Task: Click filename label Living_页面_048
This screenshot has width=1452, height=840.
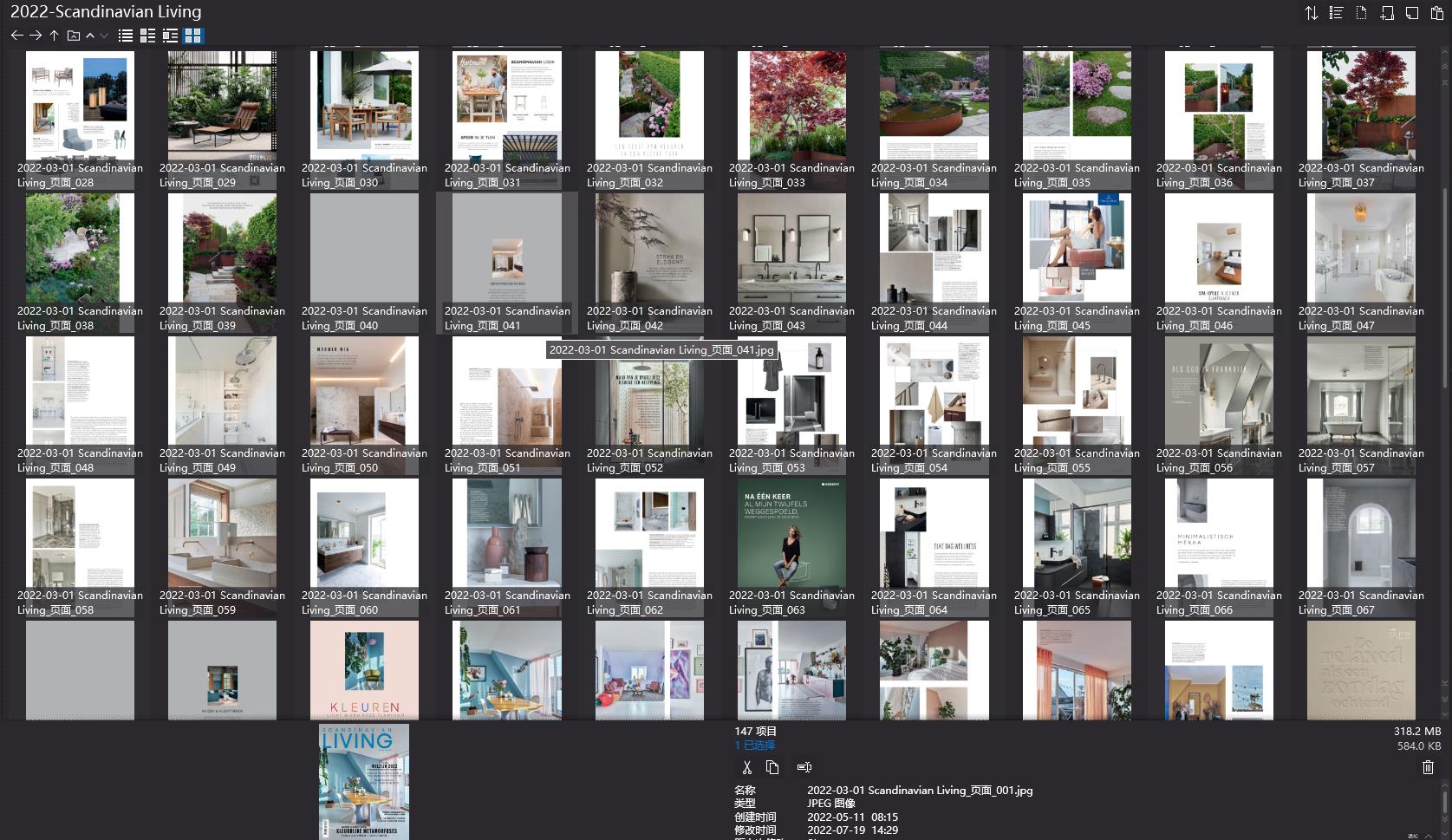Action: 80,460
